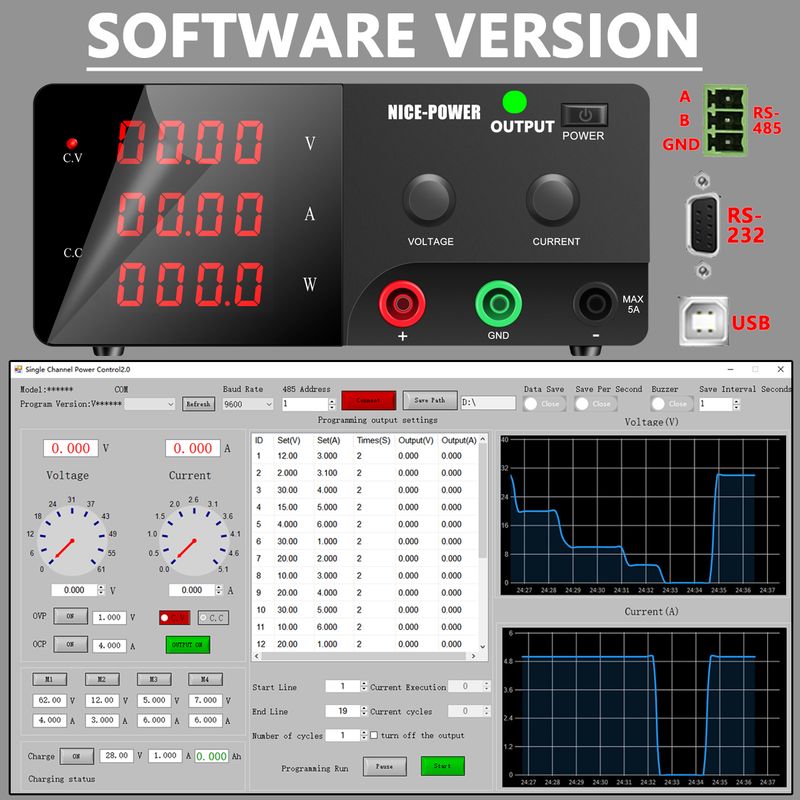Check 'turn off the output' checkbox
This screenshot has width=800, height=800.
(x=374, y=736)
